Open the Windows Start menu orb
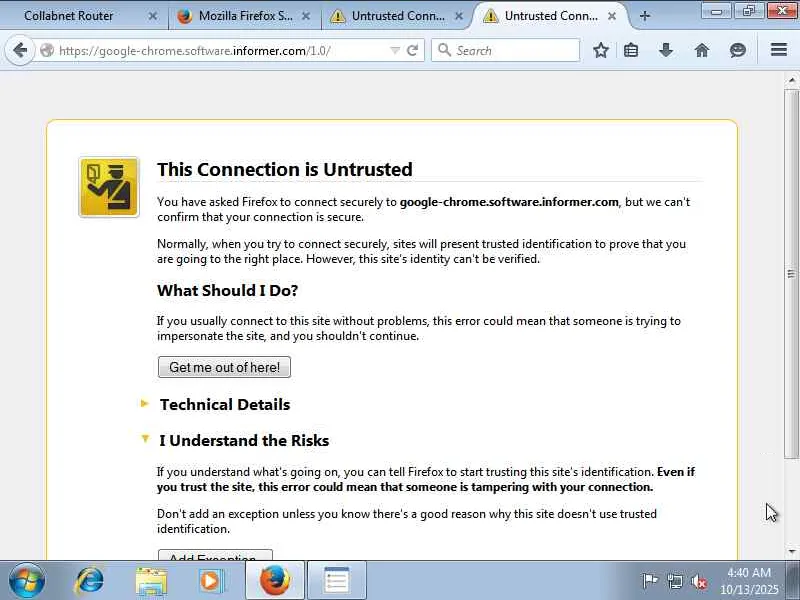The height and width of the screenshot is (600, 800). point(27,581)
